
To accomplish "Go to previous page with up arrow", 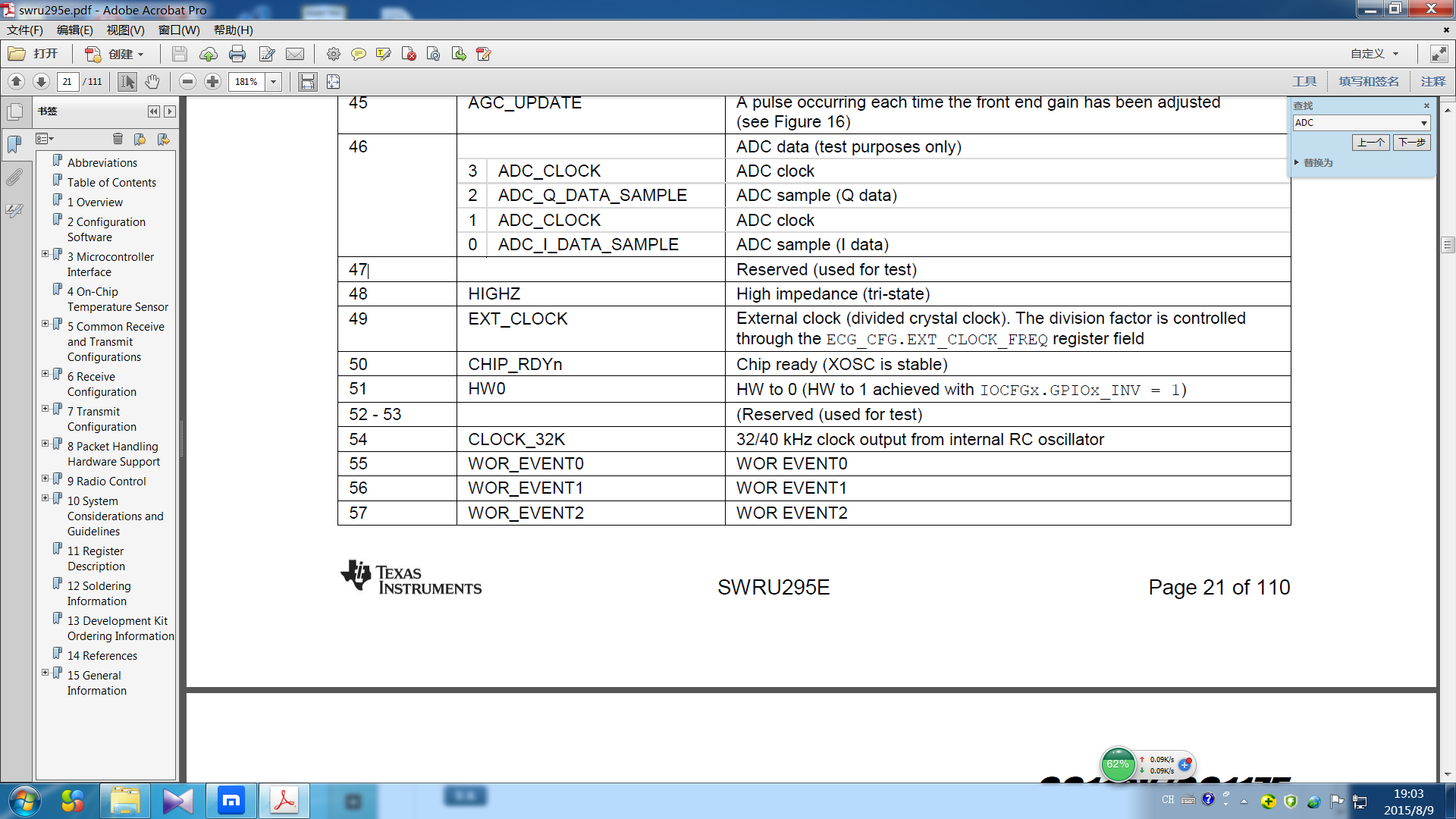I will 16,81.
